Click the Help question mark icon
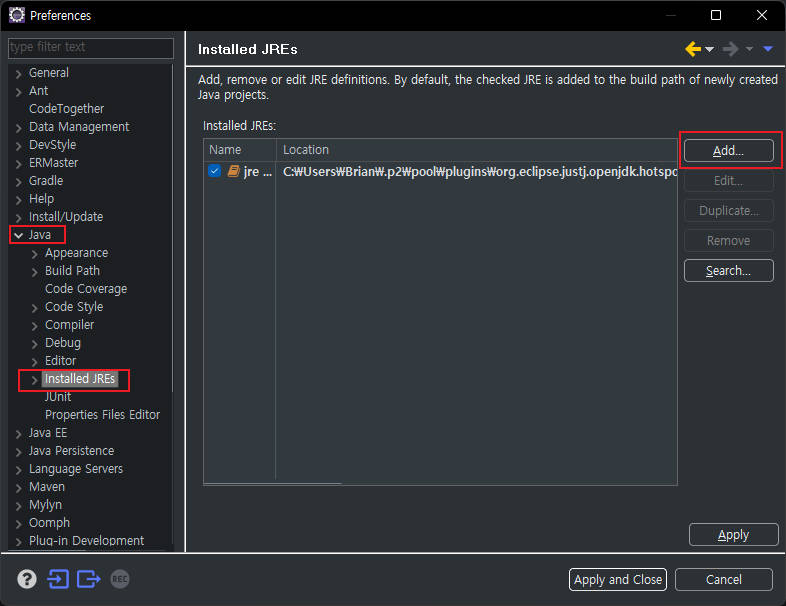Viewport: 786px width, 606px height. pos(27,579)
